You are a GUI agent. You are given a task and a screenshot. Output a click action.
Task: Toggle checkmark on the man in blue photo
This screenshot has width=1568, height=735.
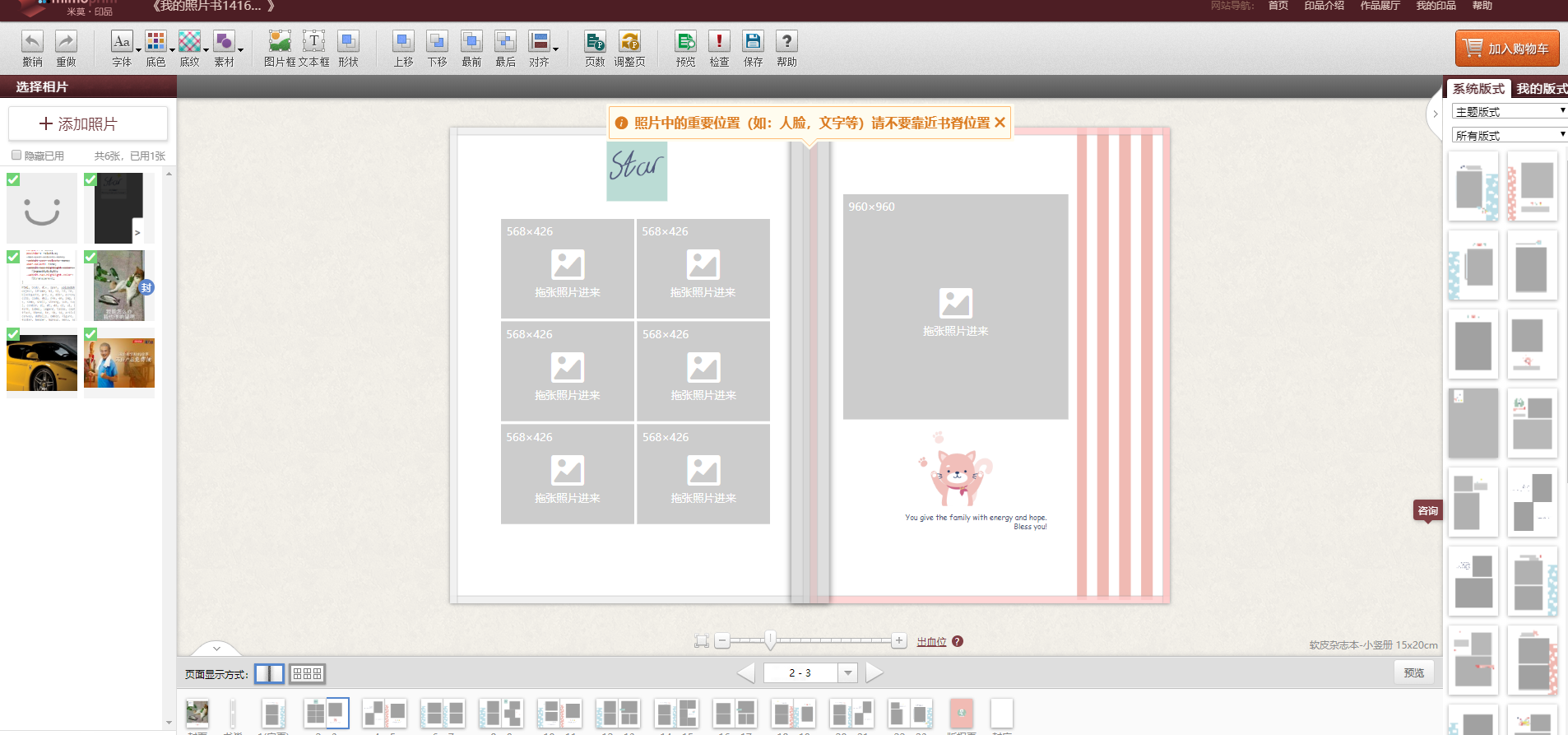coord(90,334)
